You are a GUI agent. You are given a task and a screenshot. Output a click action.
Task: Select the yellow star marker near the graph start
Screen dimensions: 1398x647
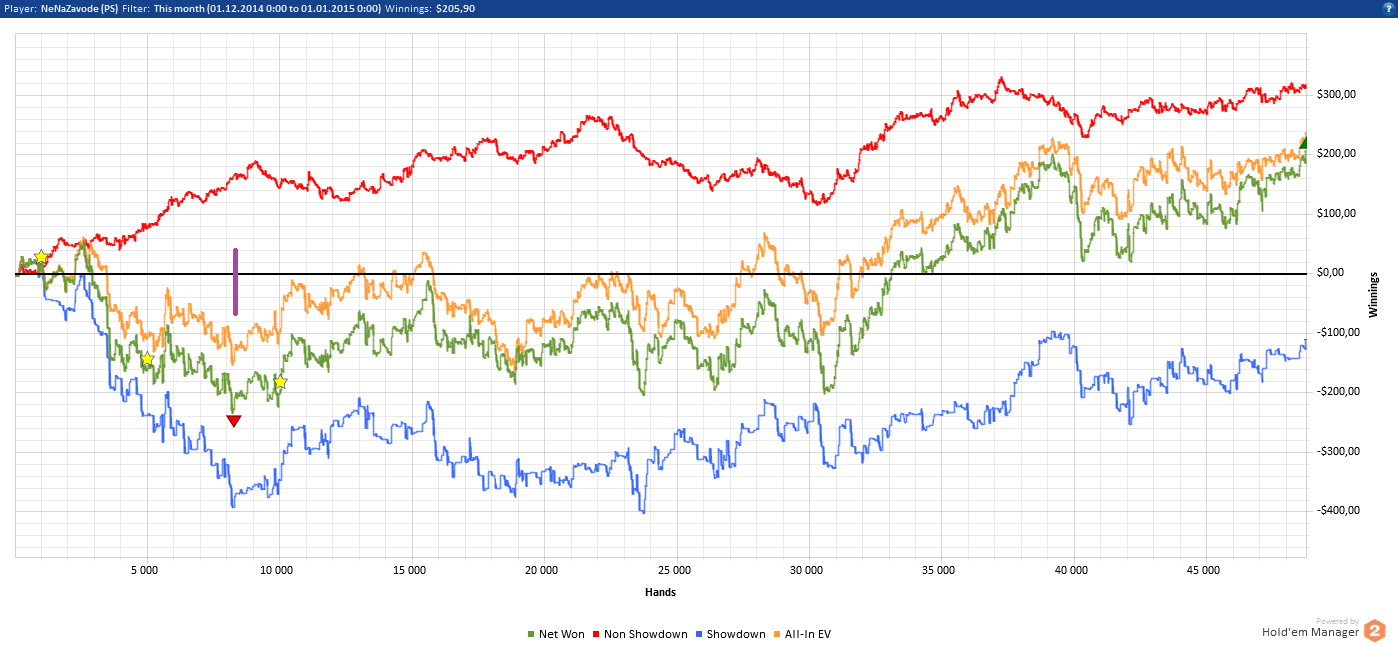[41, 258]
